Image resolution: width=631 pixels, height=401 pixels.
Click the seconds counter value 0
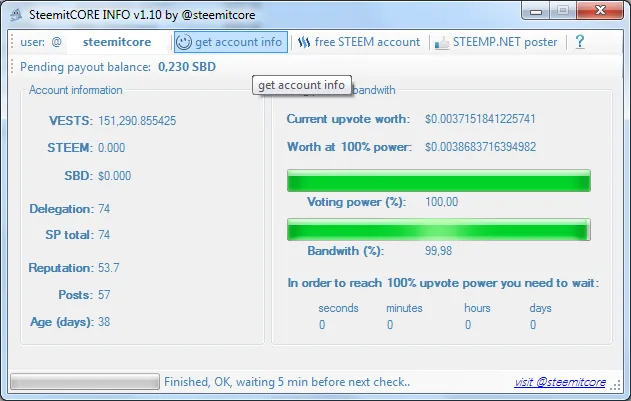coord(322,325)
